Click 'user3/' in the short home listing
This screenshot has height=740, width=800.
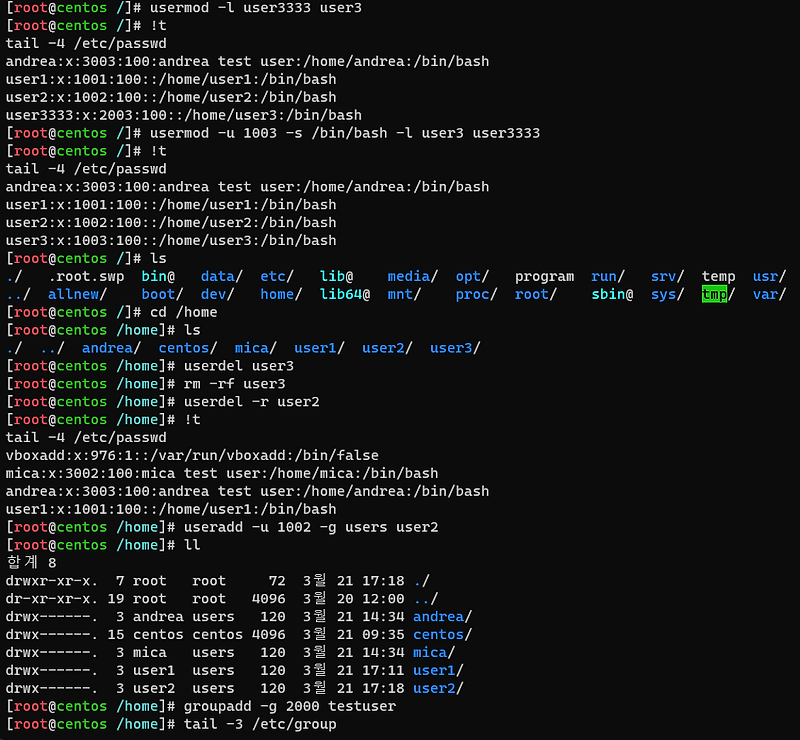tap(455, 348)
